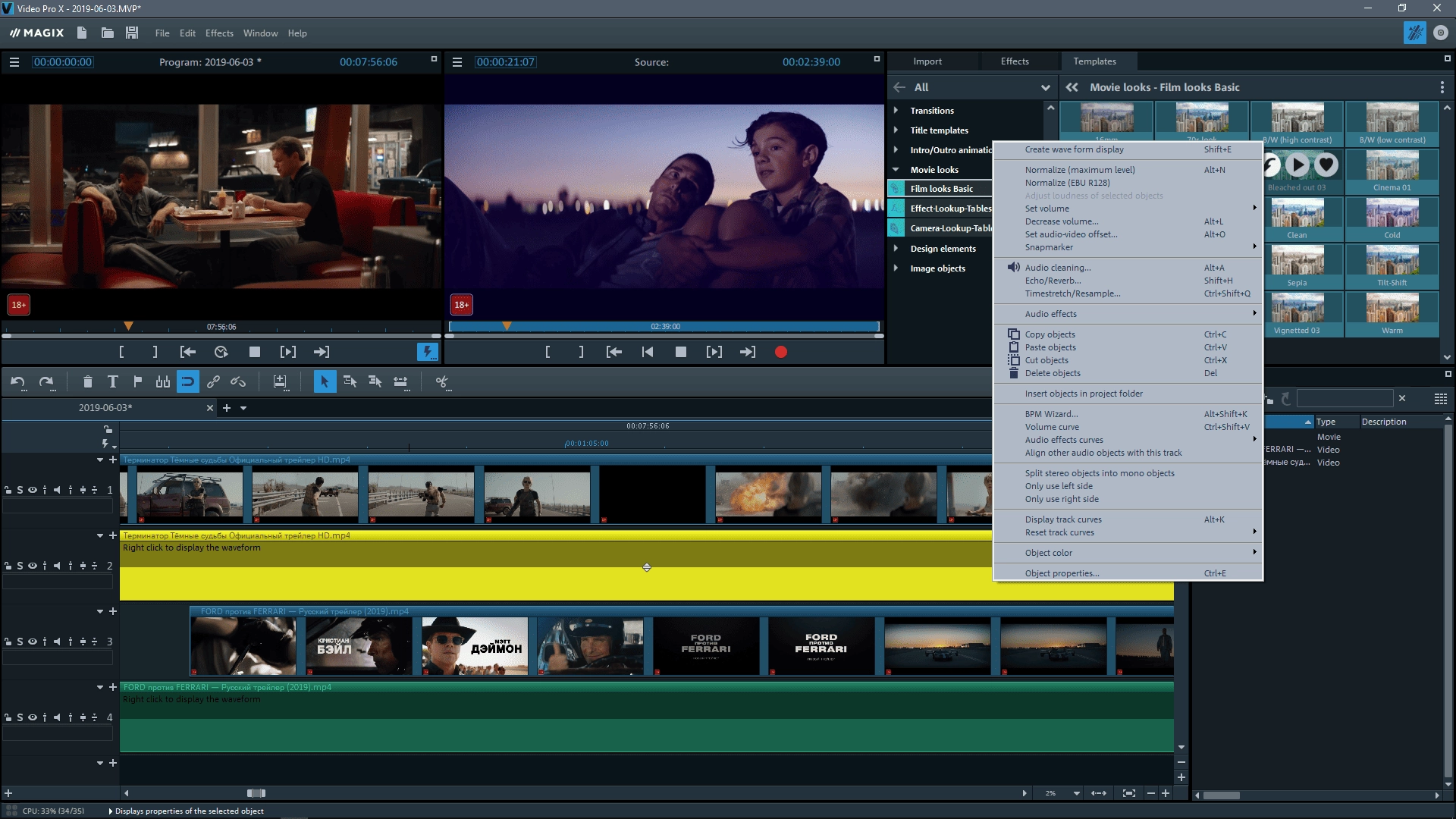The image size is (1456, 819).
Task: Click the back arrow beside All
Action: 900,87
